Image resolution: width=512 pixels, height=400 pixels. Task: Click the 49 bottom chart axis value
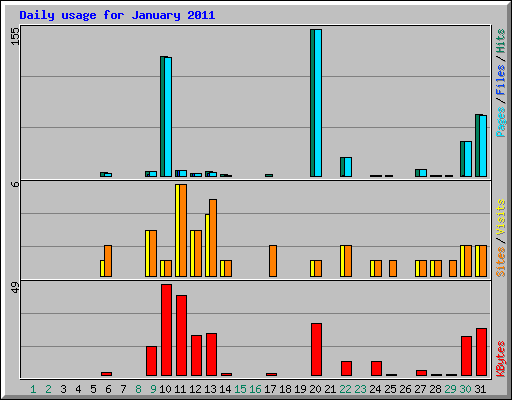pos(15,287)
